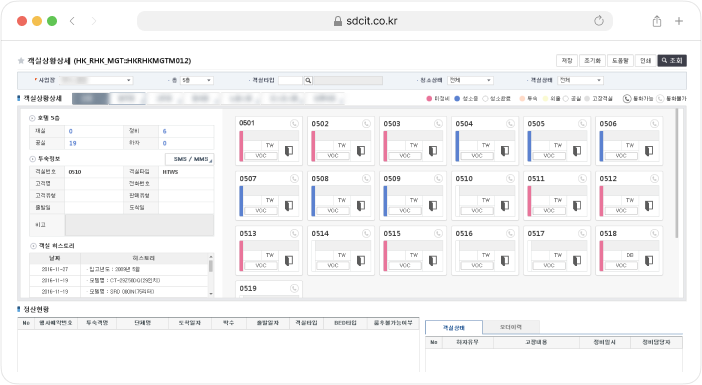Open the door icon on room 0516
The width and height of the screenshot is (702, 385).
[x=505, y=261]
